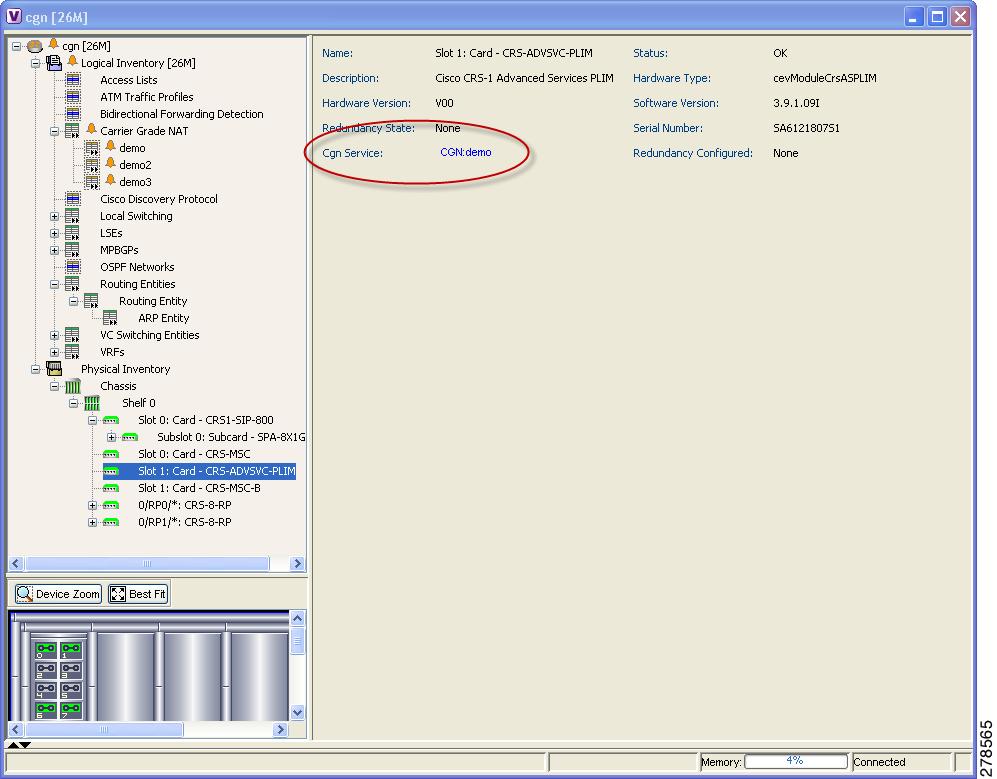Expand the Subslot 0 subcard node
The image size is (997, 779).
point(111,438)
